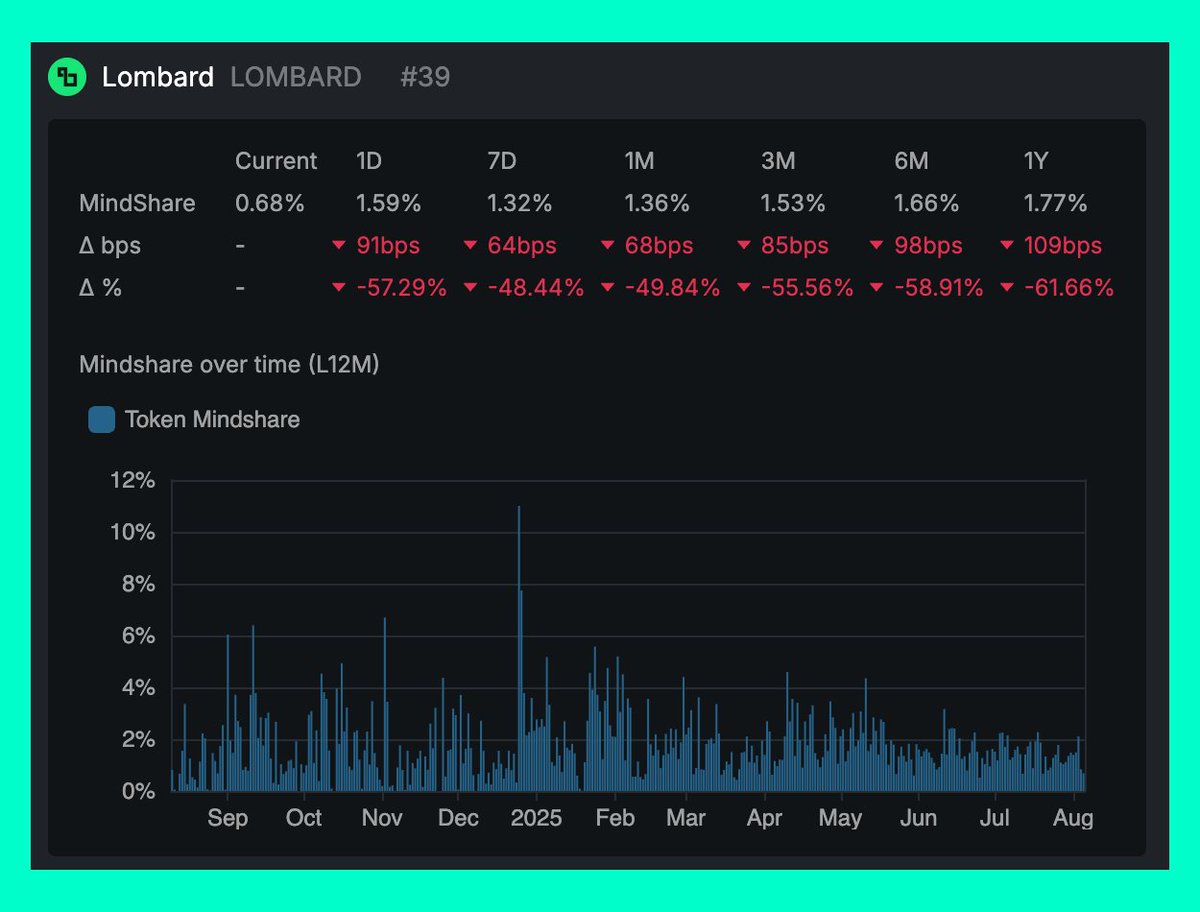Image resolution: width=1200 pixels, height=912 pixels.
Task: Select the Current column header
Action: [x=276, y=161]
